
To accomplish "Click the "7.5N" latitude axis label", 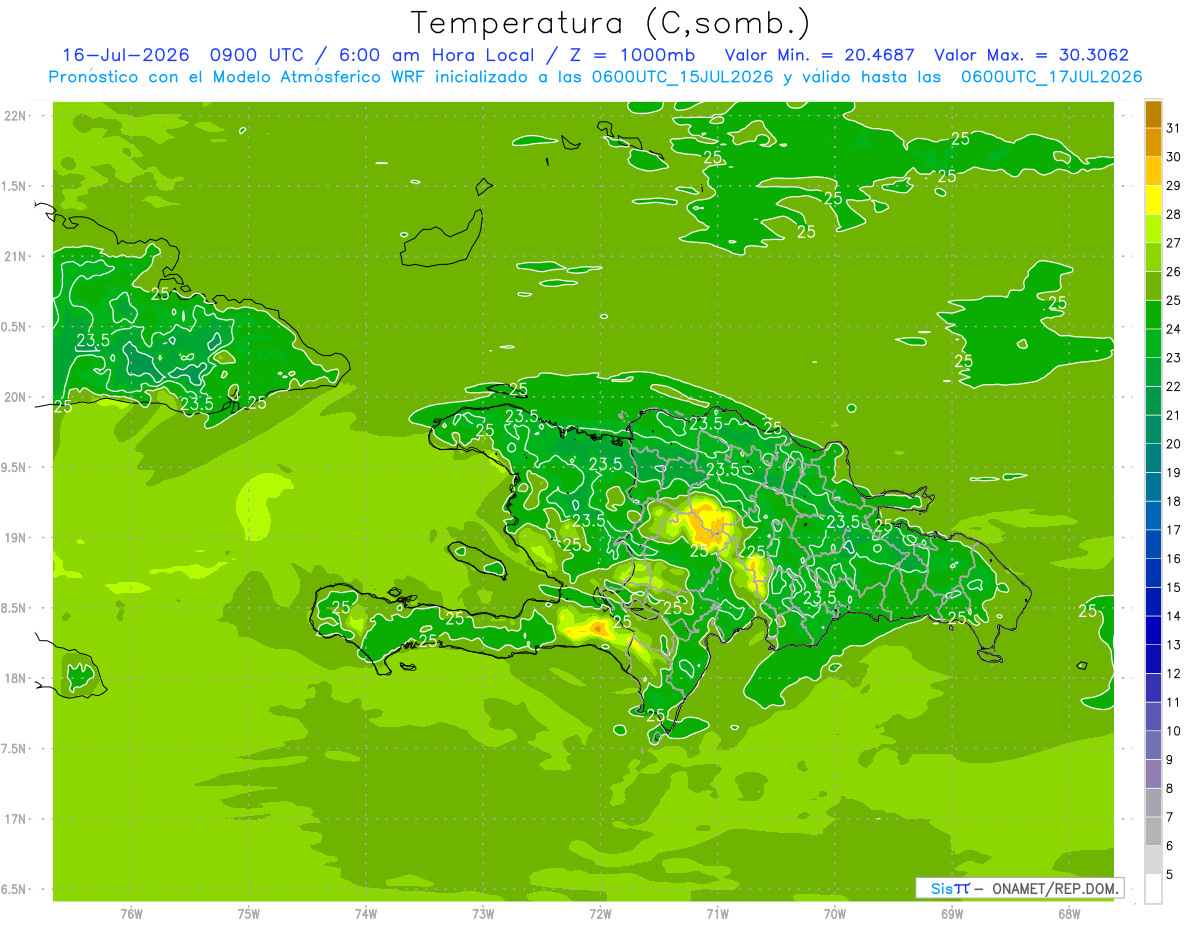I will [15, 749].
